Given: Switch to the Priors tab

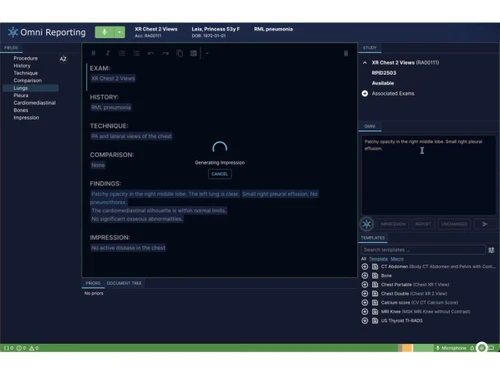Looking at the screenshot, I should [93, 283].
